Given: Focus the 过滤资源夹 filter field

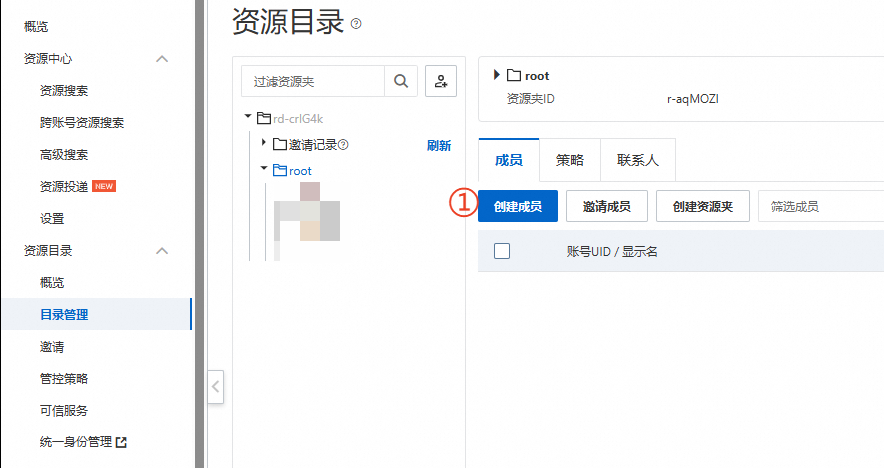Looking at the screenshot, I should pos(313,81).
